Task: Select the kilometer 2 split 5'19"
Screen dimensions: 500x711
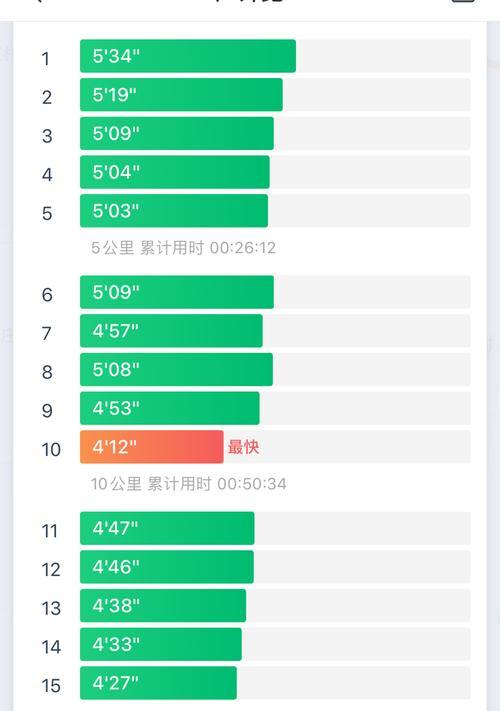Action: pos(181,95)
